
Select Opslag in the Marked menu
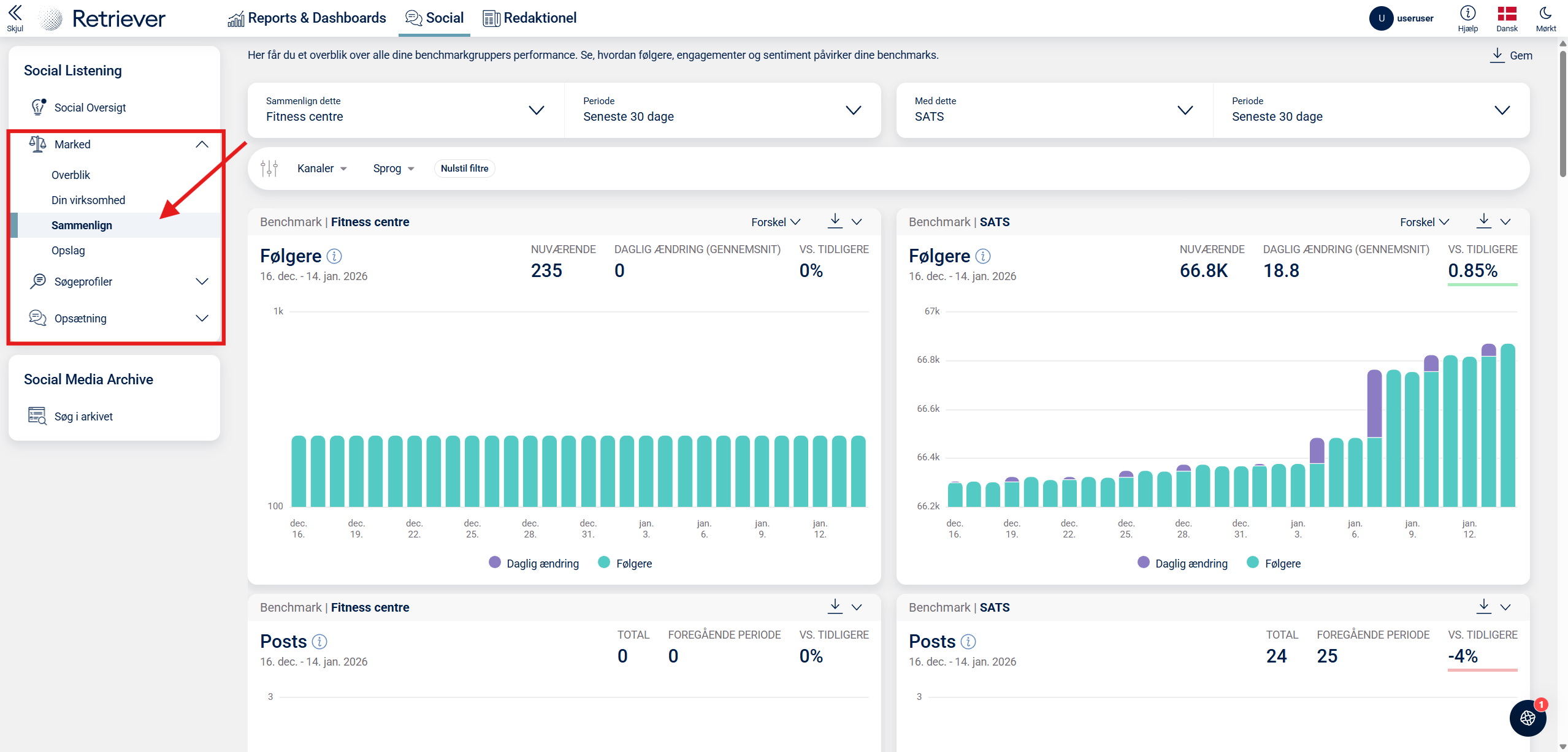(68, 251)
